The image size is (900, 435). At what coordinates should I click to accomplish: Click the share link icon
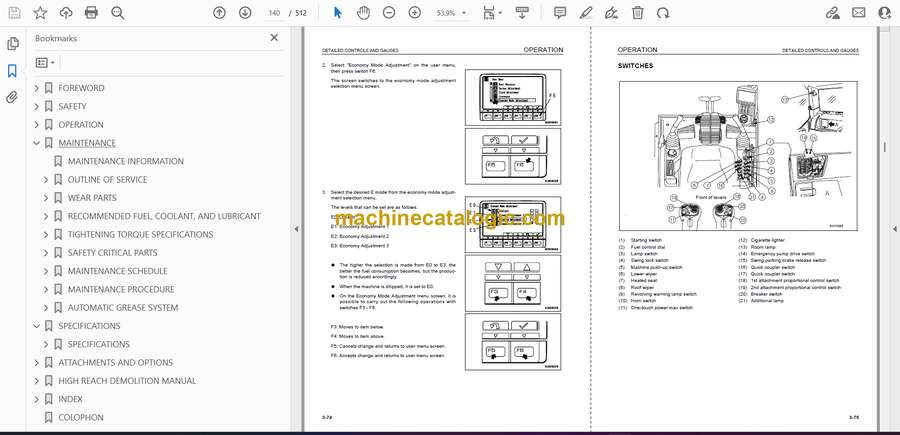coord(832,13)
